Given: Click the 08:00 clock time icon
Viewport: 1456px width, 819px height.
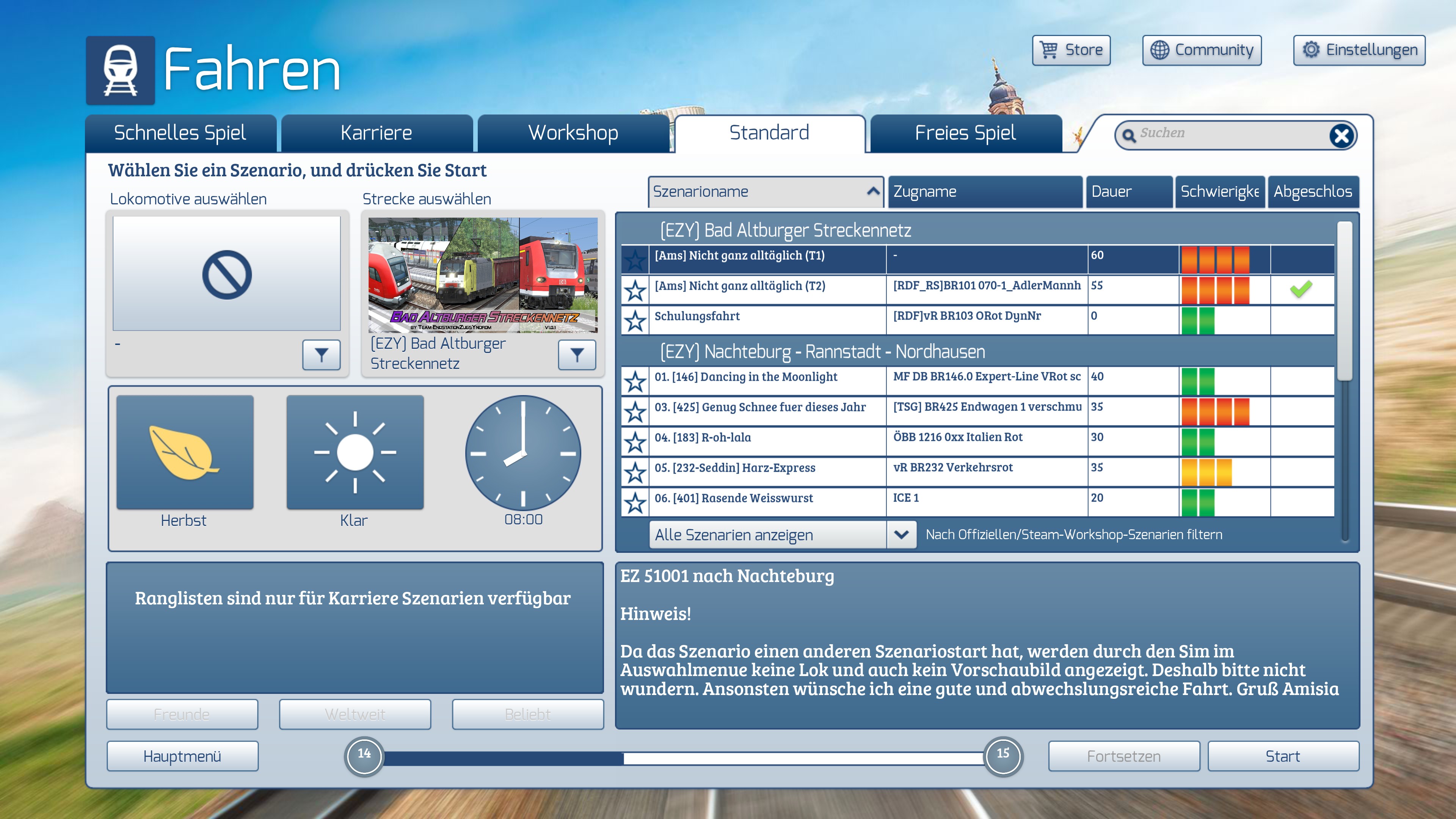Looking at the screenshot, I should click(x=523, y=453).
